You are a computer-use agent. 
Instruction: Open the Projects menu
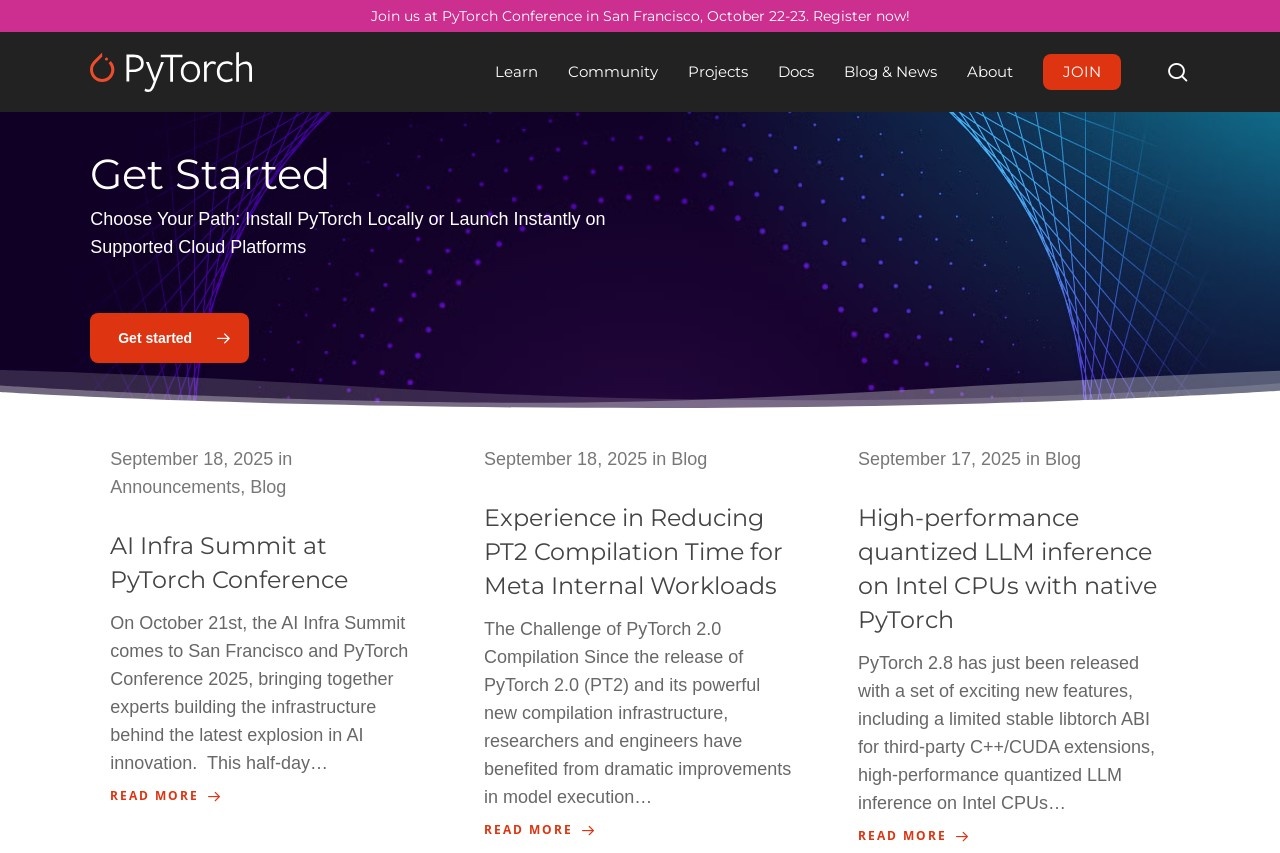coord(718,72)
